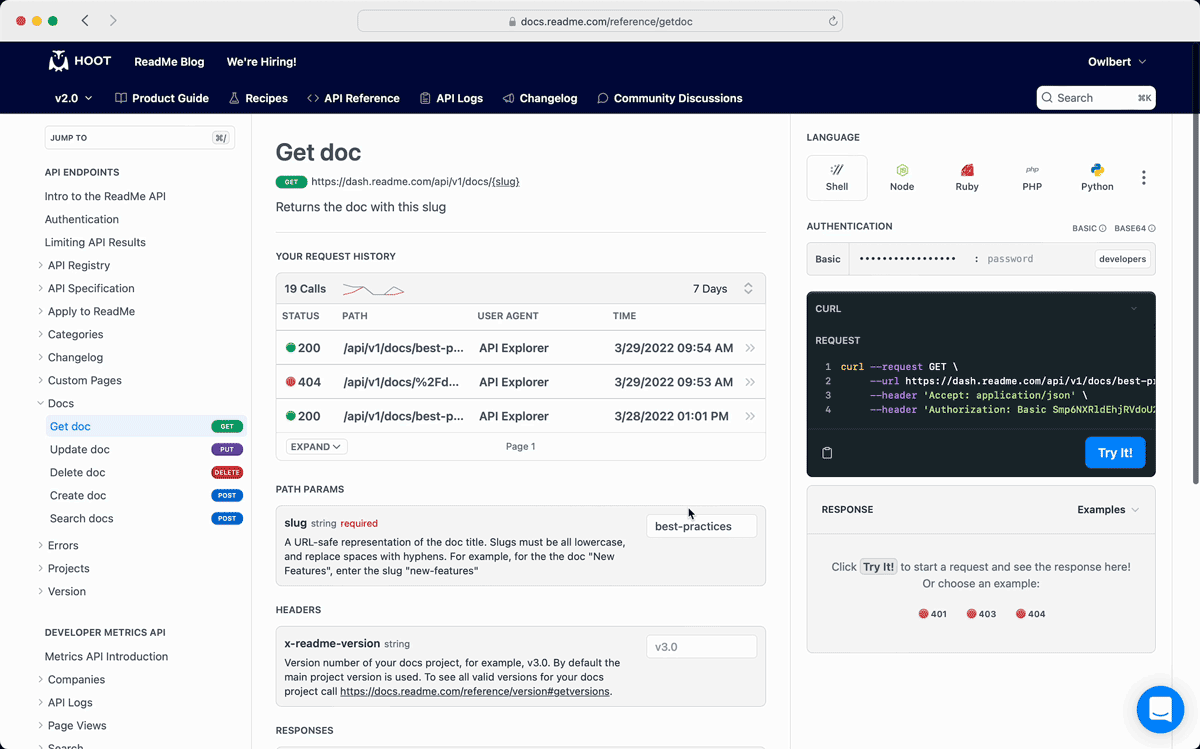
Task: Open Metrics API Introduction page
Action: point(107,656)
